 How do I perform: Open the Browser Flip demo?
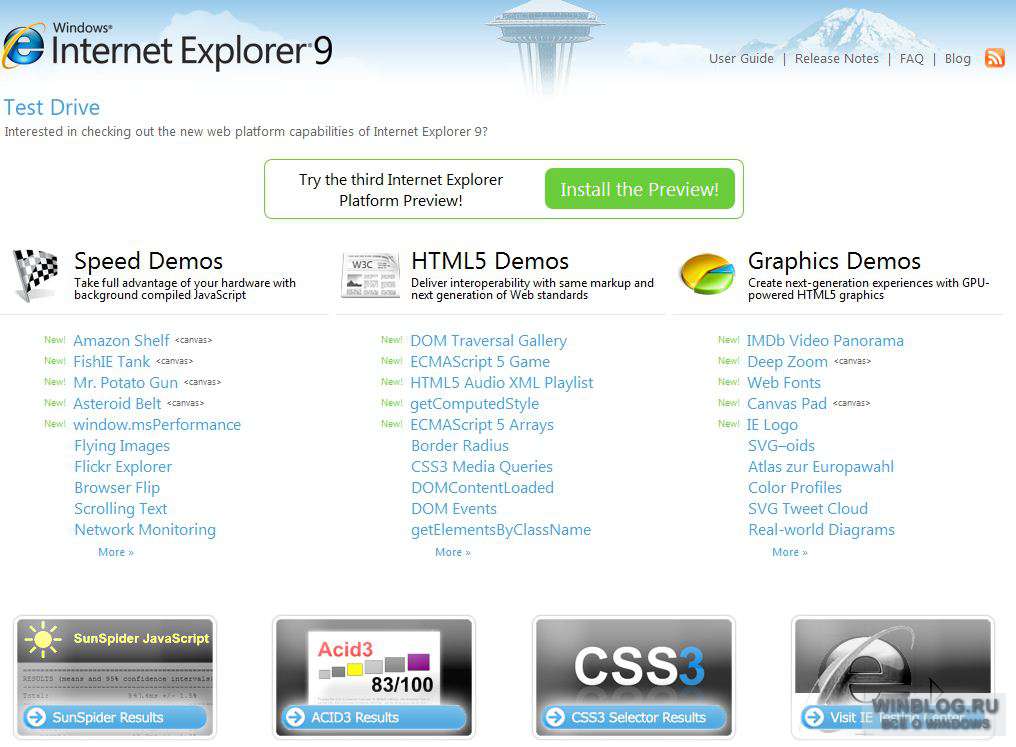point(117,488)
